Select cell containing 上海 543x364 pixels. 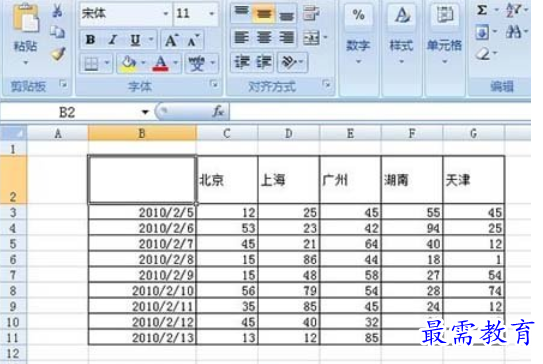click(x=289, y=180)
